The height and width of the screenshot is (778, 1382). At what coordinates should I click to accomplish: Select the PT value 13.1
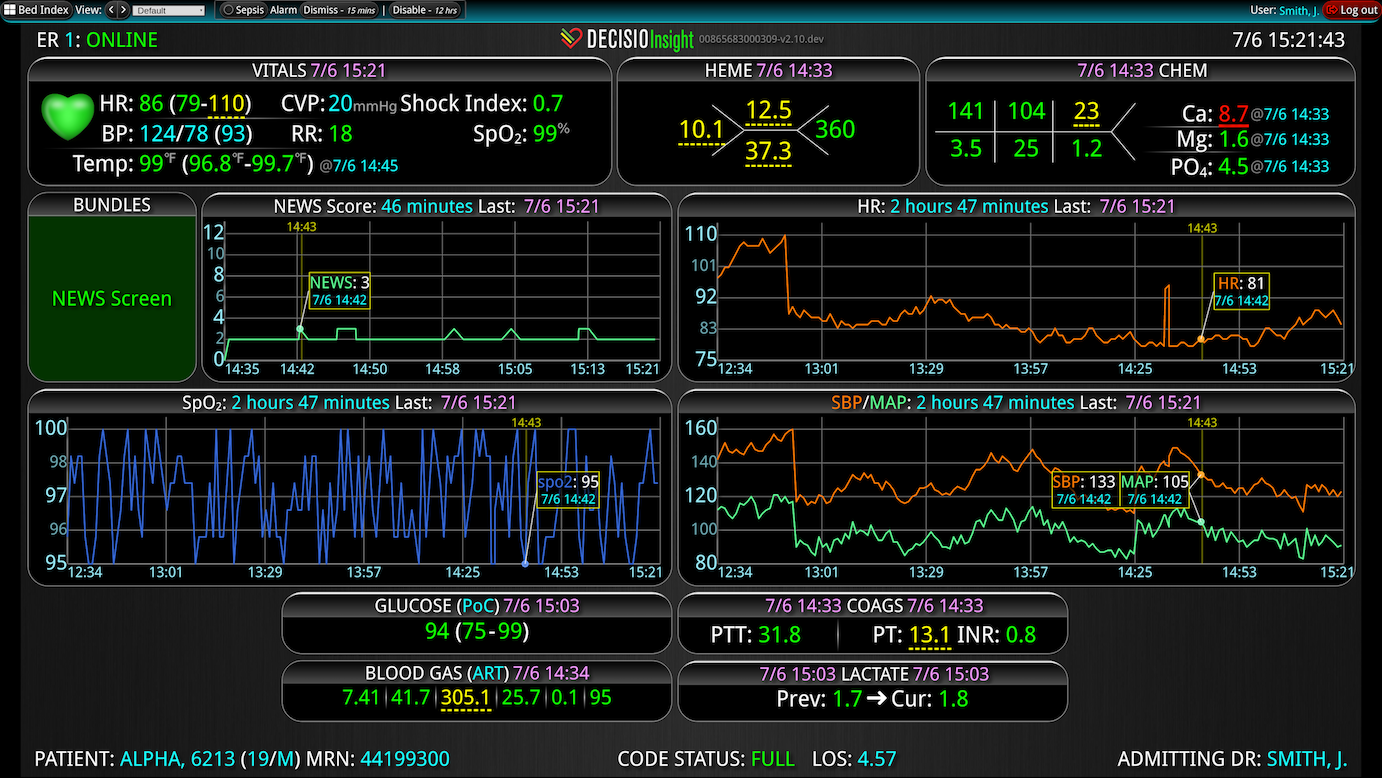click(930, 635)
